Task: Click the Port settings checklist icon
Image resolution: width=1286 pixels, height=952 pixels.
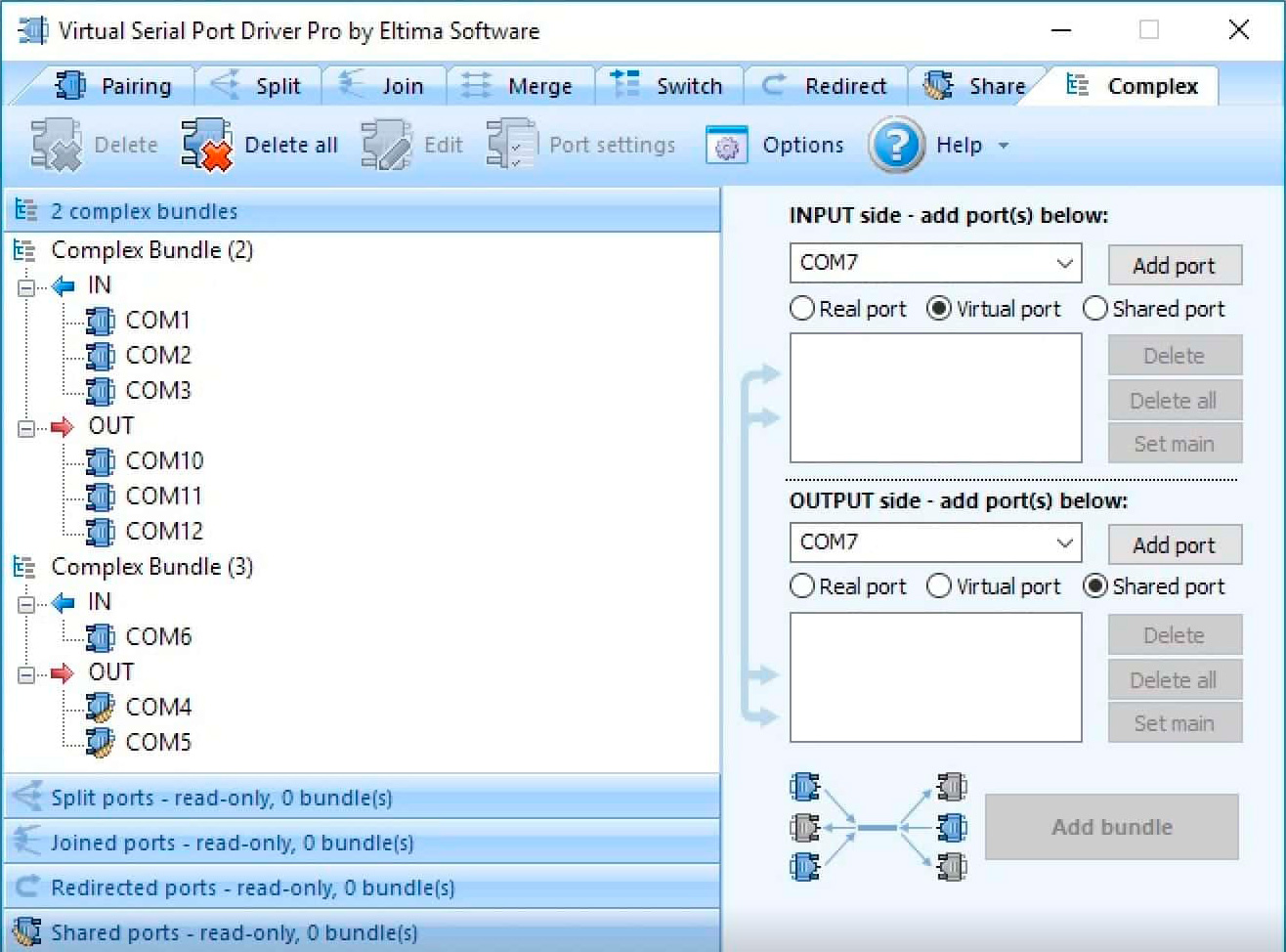Action: click(511, 146)
